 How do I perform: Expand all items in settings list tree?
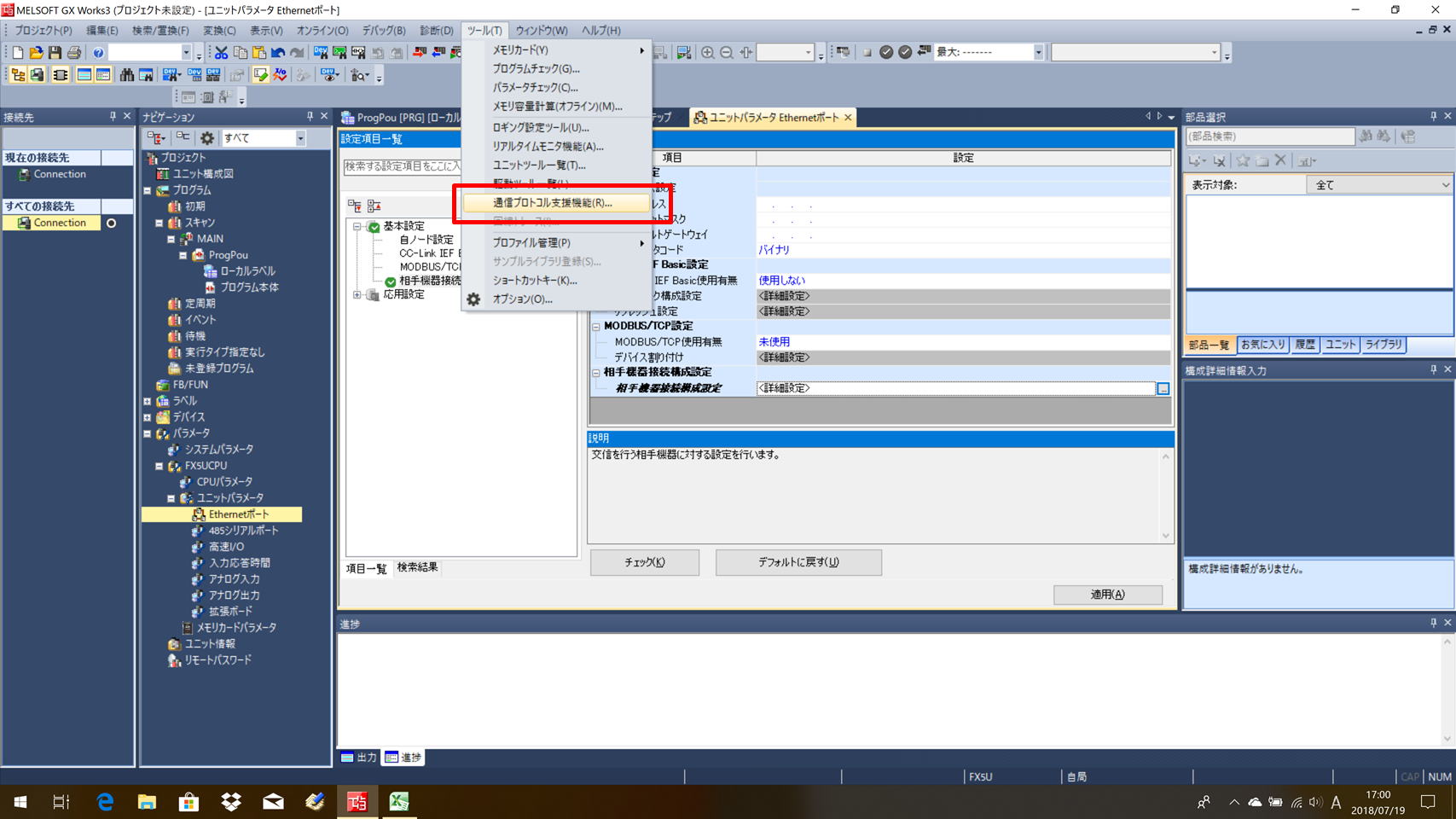tap(356, 206)
